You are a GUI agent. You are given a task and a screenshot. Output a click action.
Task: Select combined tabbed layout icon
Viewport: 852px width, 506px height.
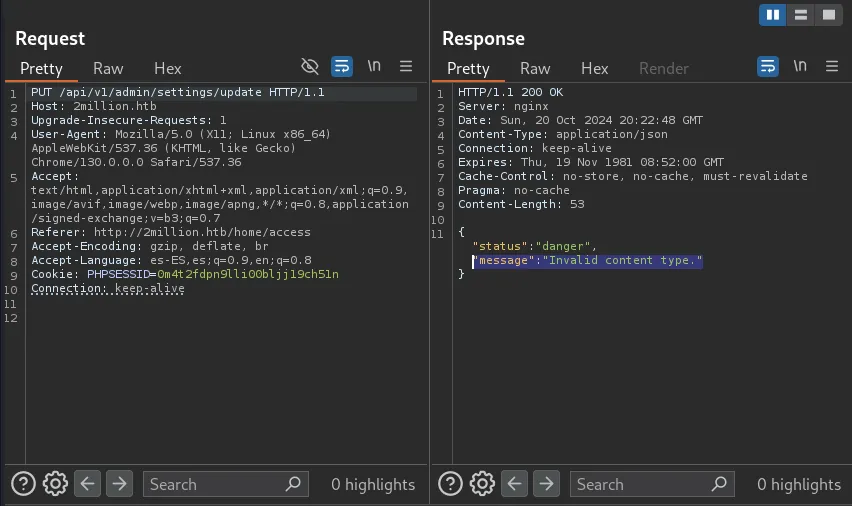(x=828, y=15)
